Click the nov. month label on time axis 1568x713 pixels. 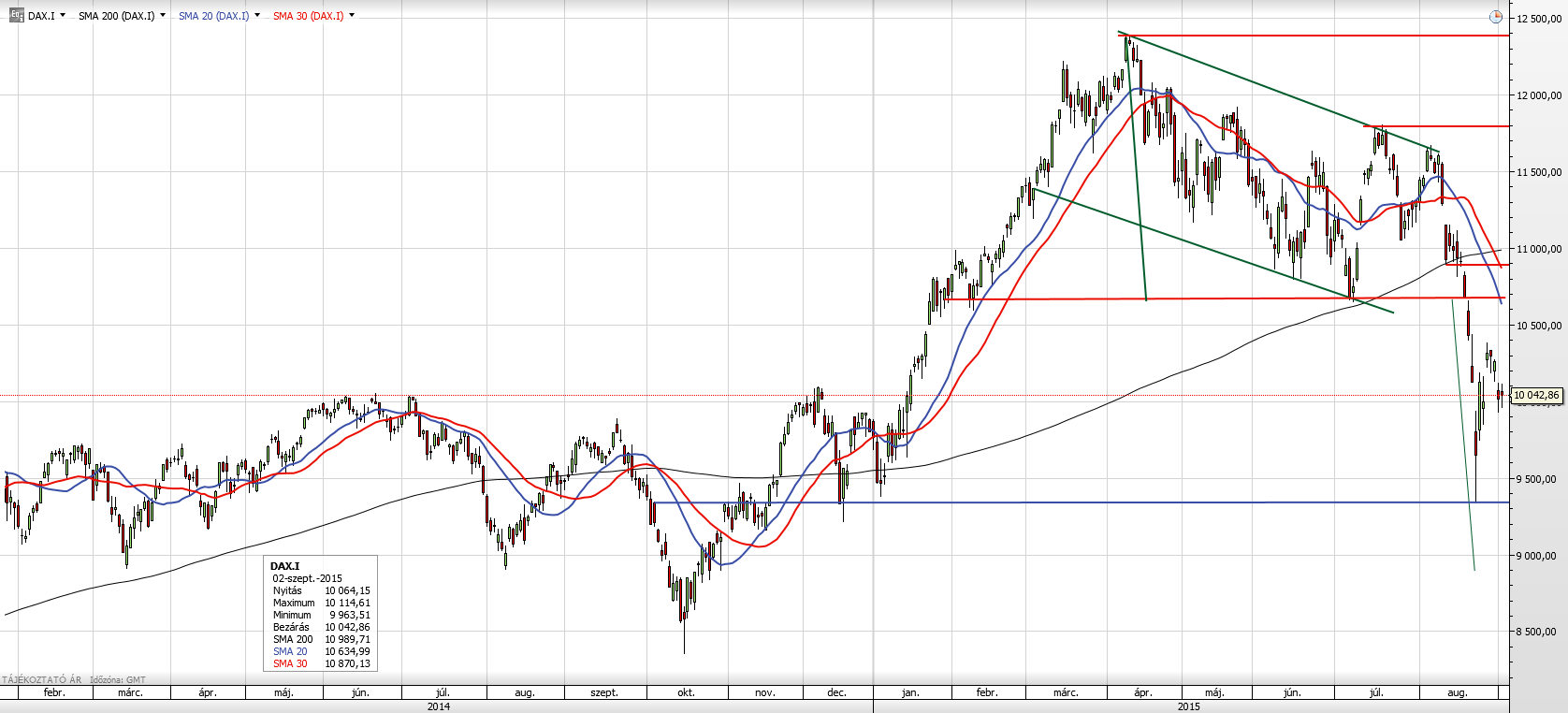pyautogui.click(x=764, y=692)
